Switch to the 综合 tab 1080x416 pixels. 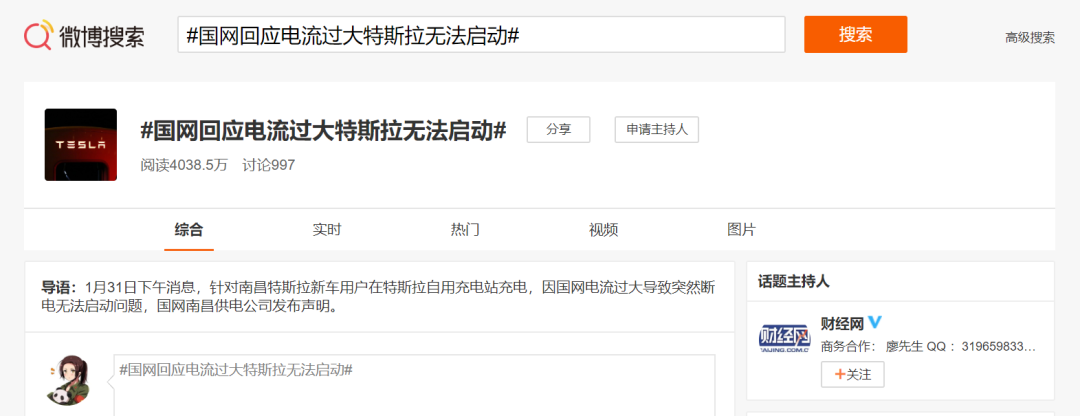(189, 230)
